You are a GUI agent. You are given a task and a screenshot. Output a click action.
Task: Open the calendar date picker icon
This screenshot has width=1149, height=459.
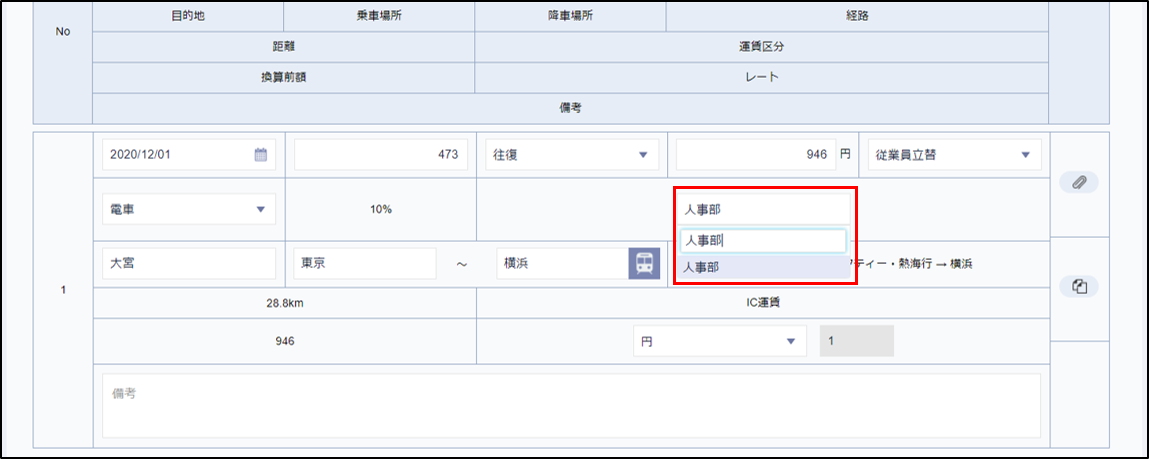(260, 155)
